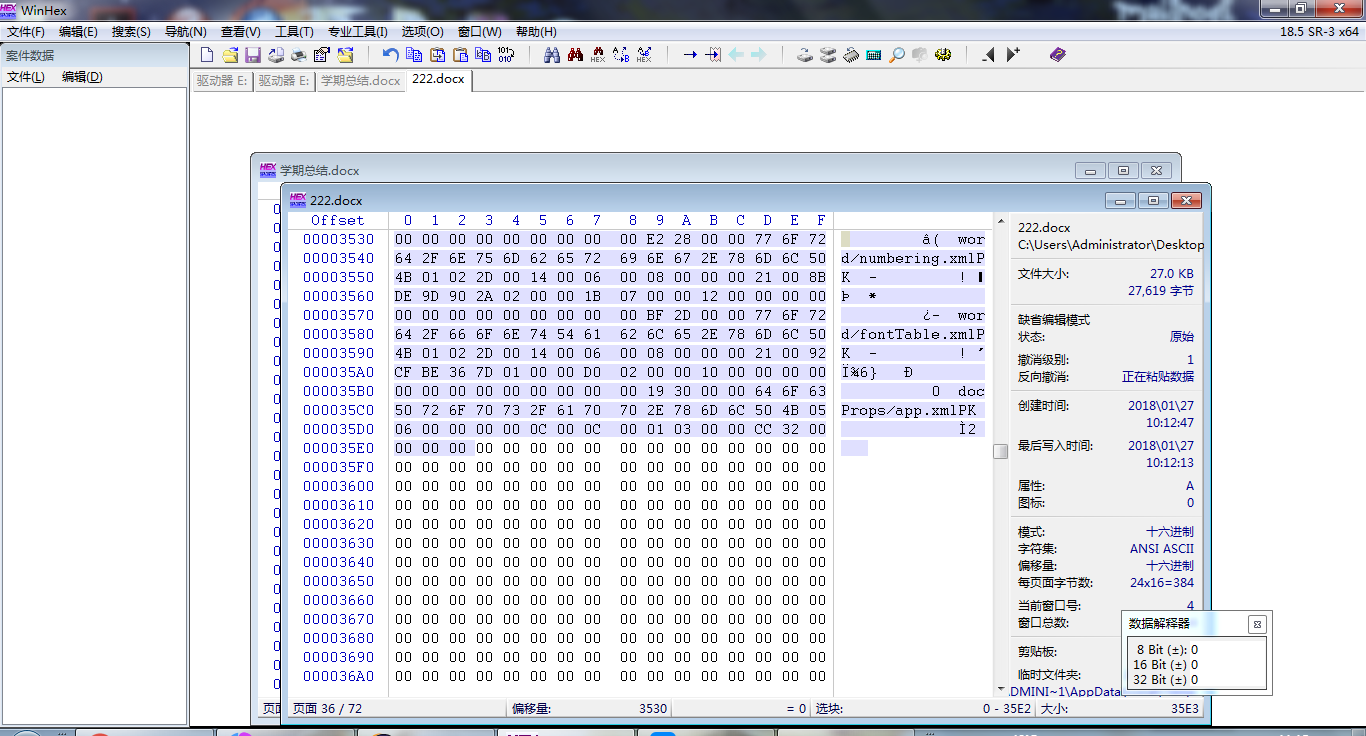Open the 文件(F) menu
The height and width of the screenshot is (736, 1366).
pyautogui.click(x=26, y=32)
